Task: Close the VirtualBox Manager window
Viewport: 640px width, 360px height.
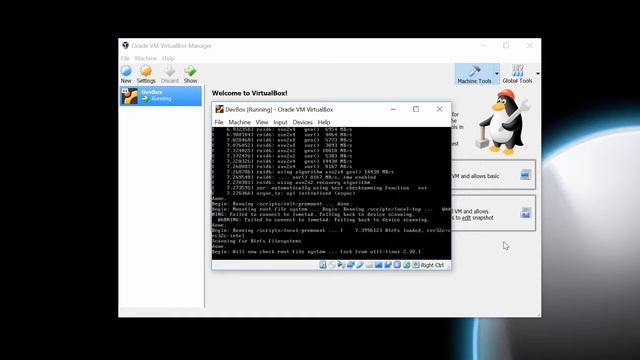Action: tap(529, 45)
